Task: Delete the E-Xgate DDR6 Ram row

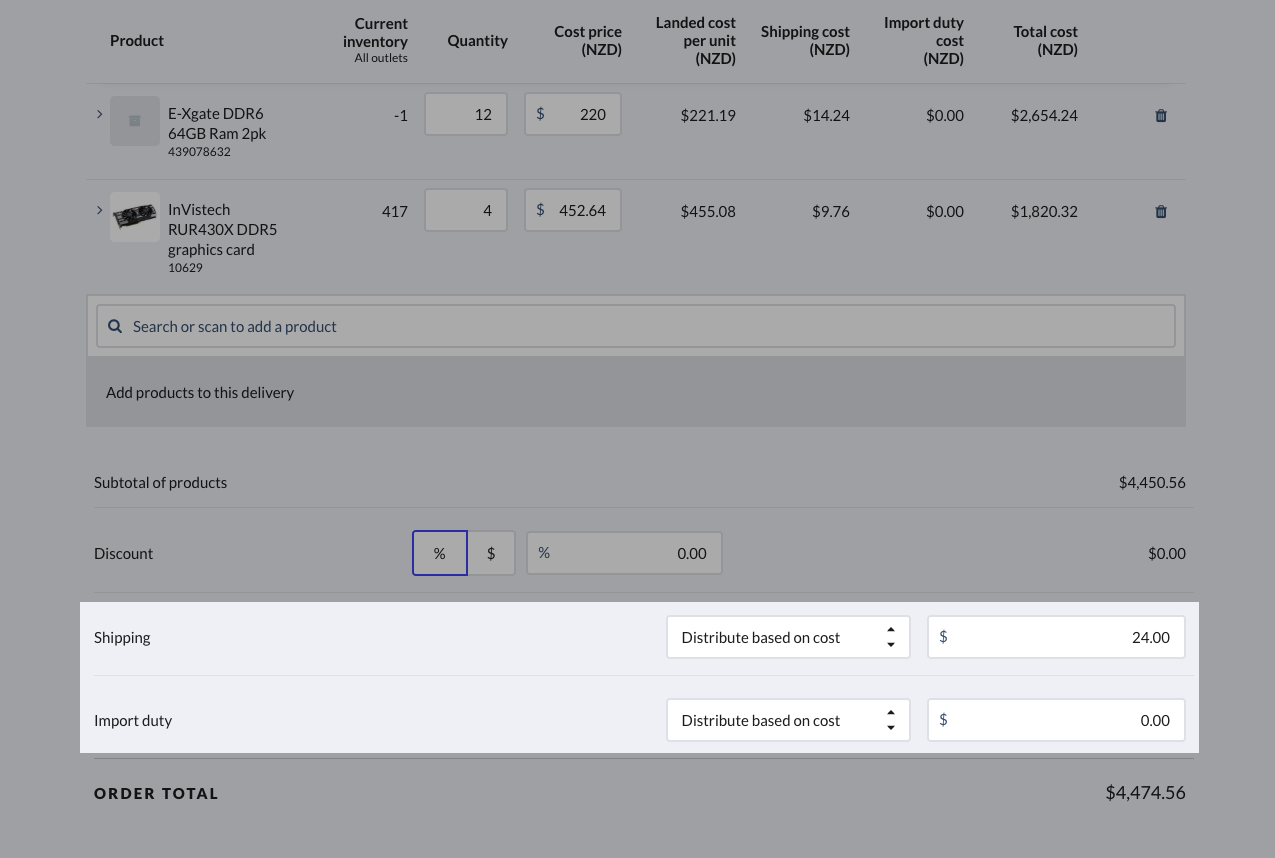Action: coord(1161,115)
